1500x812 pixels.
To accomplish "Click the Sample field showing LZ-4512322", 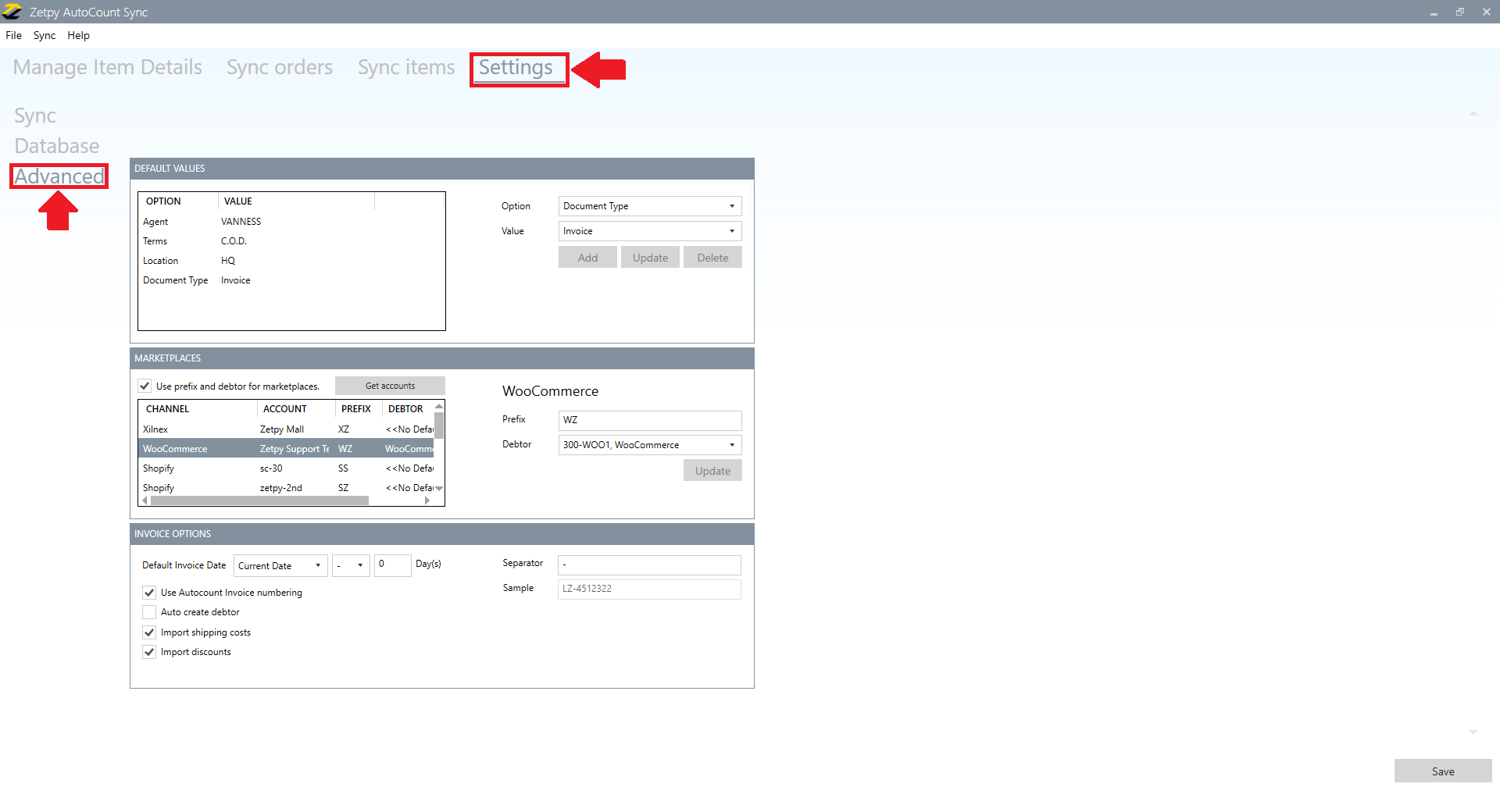I will (x=649, y=589).
